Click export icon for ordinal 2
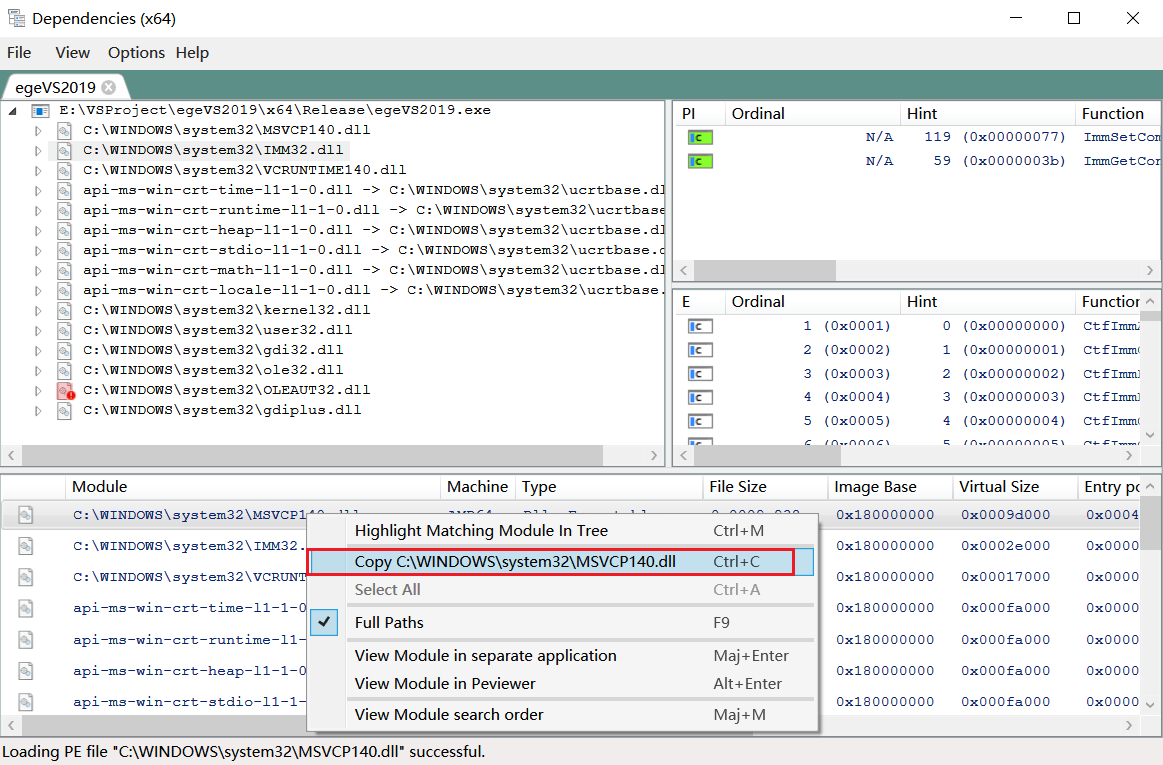The height and width of the screenshot is (765, 1163). tap(700, 350)
